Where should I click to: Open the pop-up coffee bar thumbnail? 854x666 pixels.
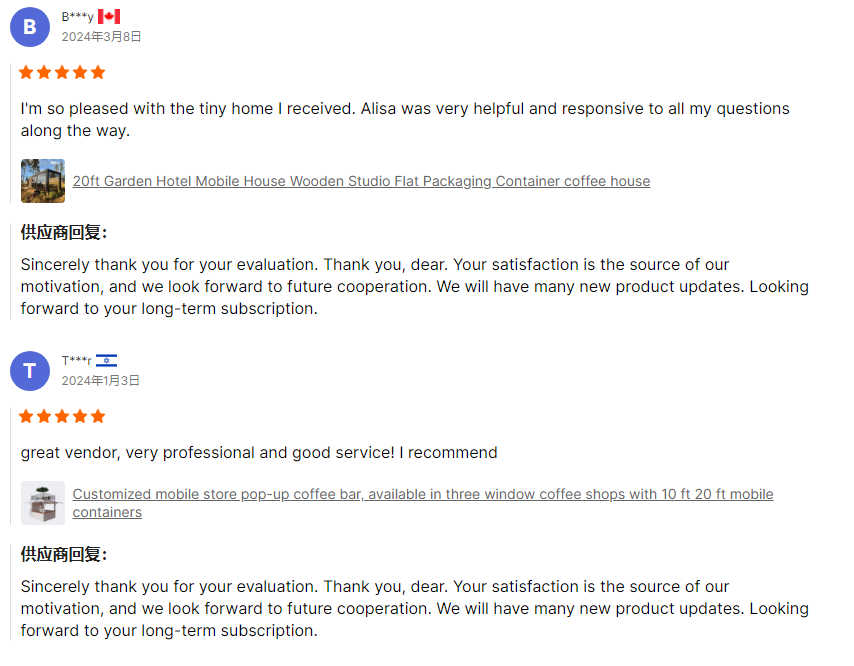[43, 503]
